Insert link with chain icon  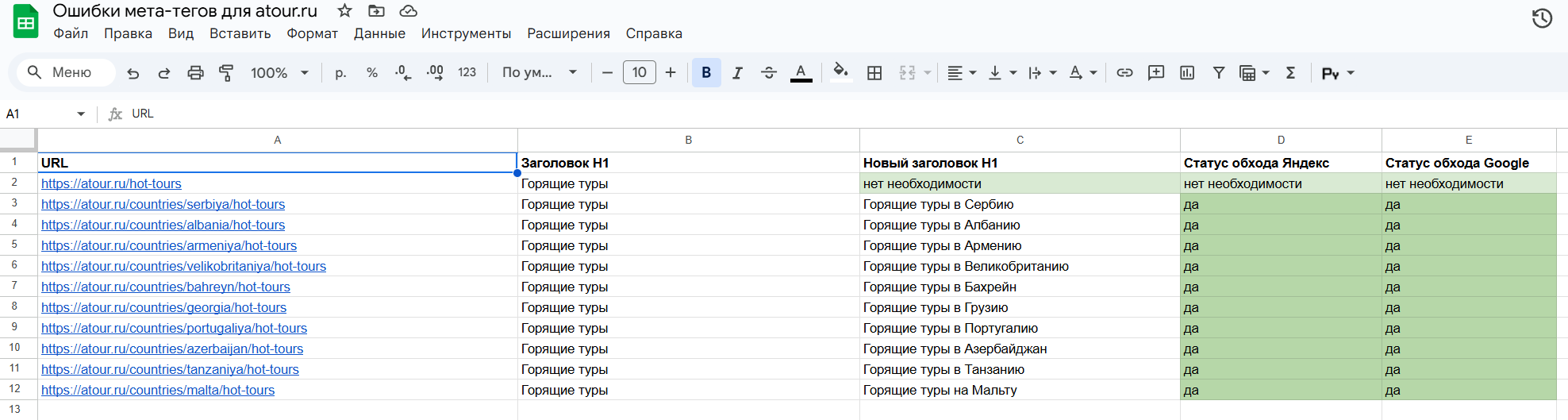click(x=1124, y=73)
